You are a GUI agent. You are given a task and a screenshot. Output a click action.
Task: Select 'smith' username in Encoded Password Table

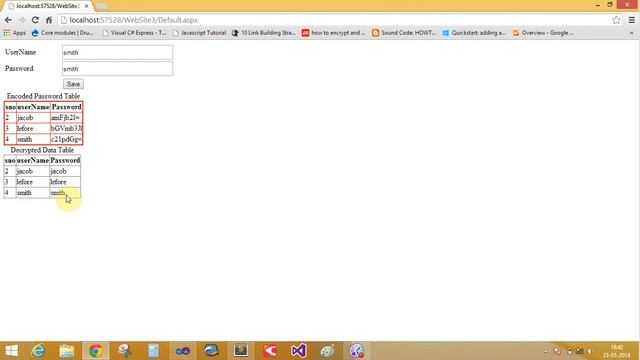coord(24,139)
